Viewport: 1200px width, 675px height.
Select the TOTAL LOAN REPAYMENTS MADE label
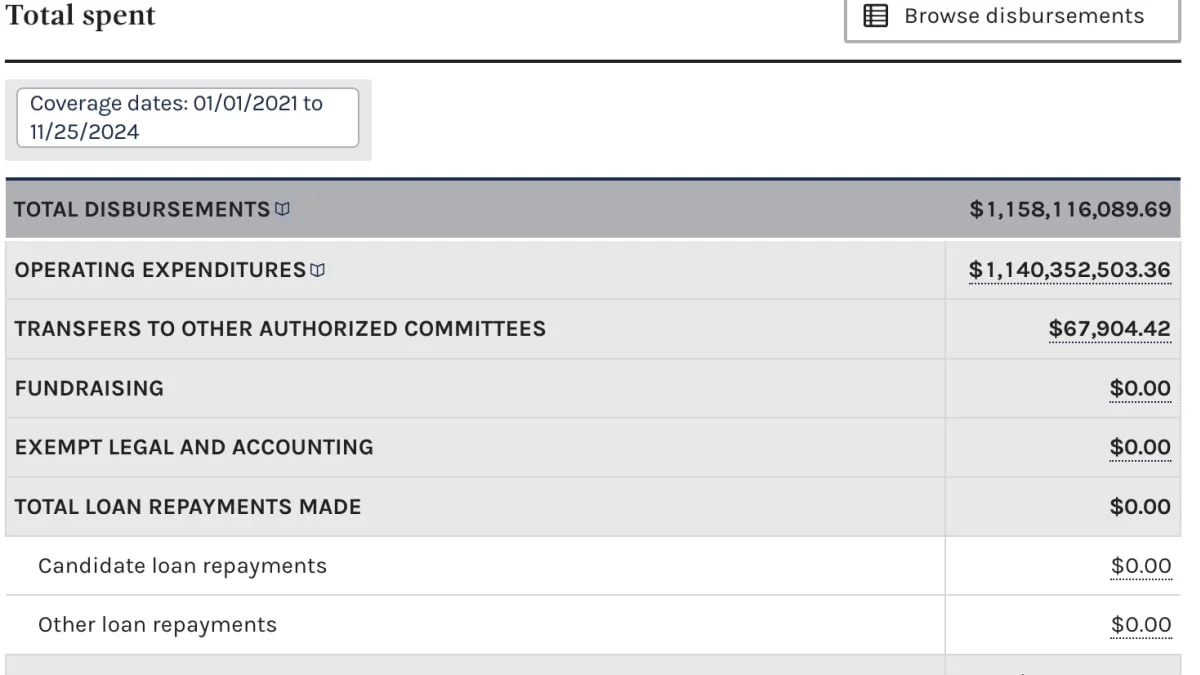tap(188, 506)
